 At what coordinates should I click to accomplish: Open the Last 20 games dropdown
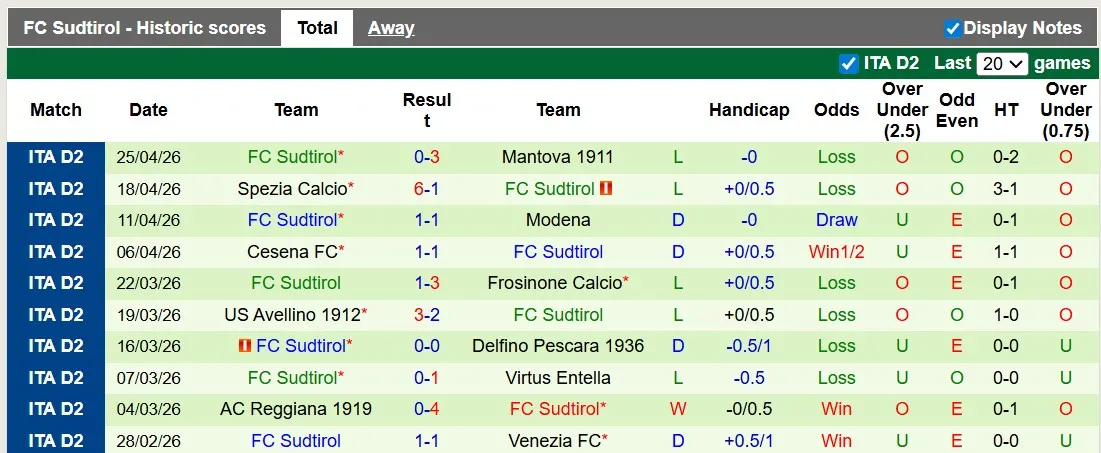1002,63
